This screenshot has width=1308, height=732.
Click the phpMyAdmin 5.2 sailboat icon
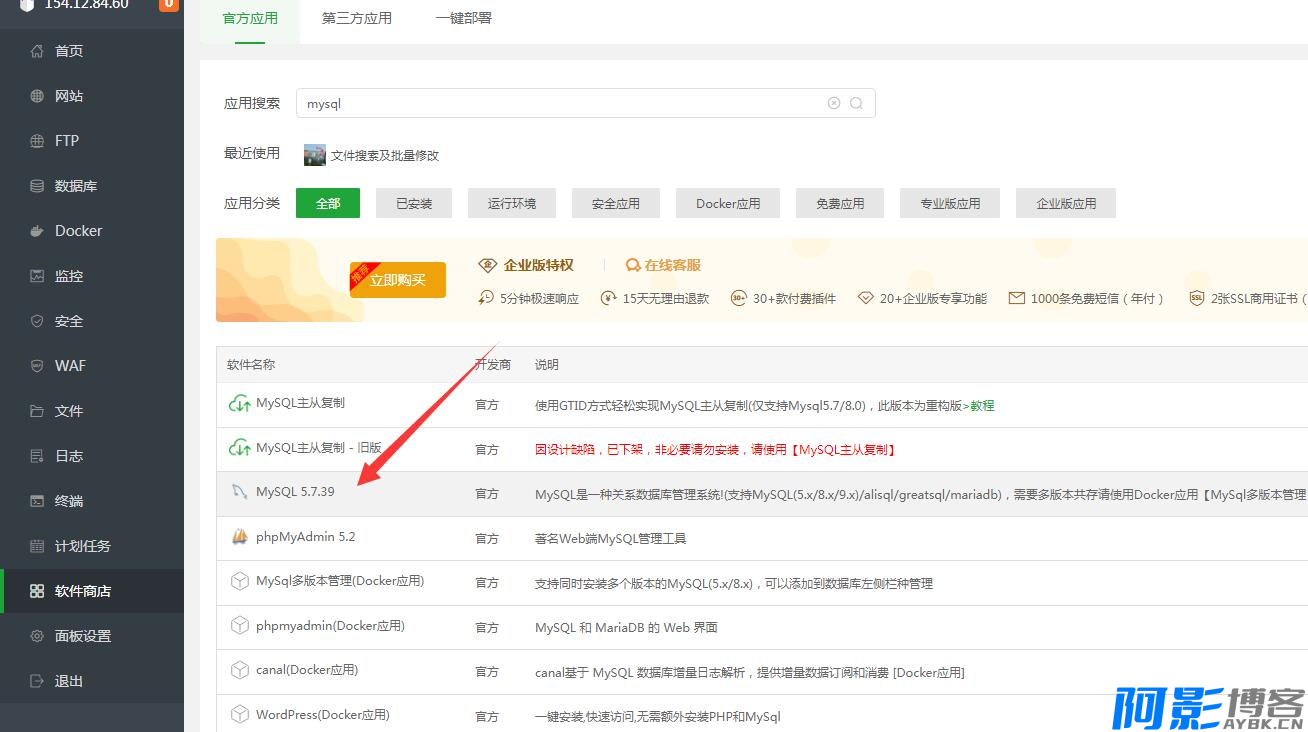pos(239,537)
